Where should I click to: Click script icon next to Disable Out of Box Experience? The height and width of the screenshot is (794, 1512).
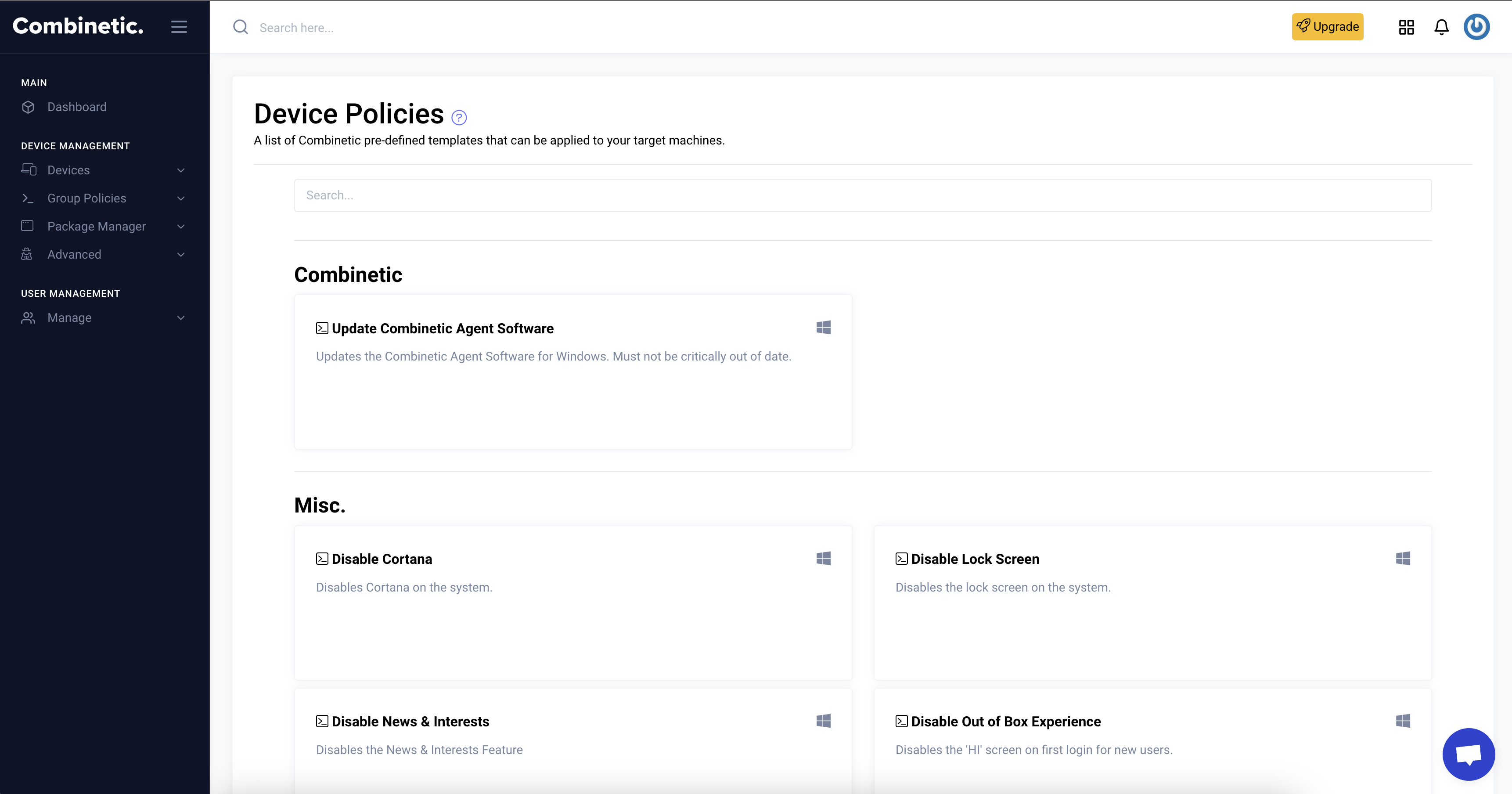(902, 722)
